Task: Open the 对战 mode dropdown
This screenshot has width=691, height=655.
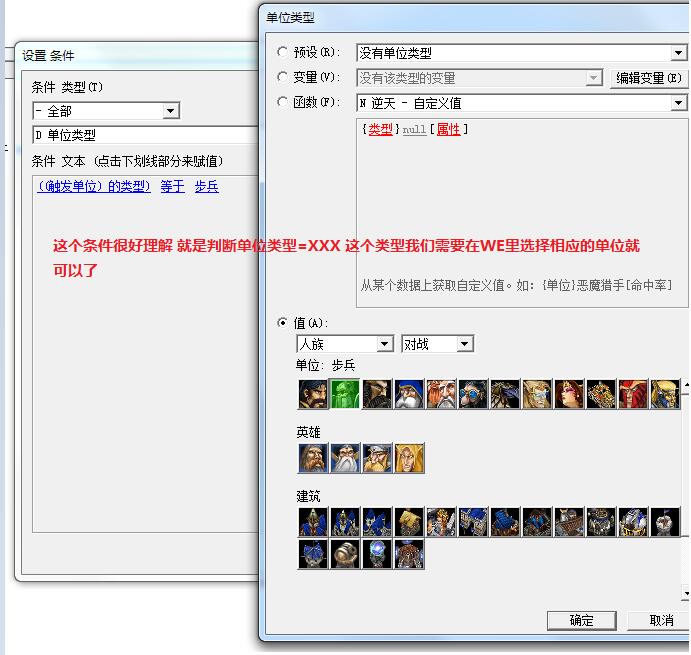Action: tap(464, 344)
